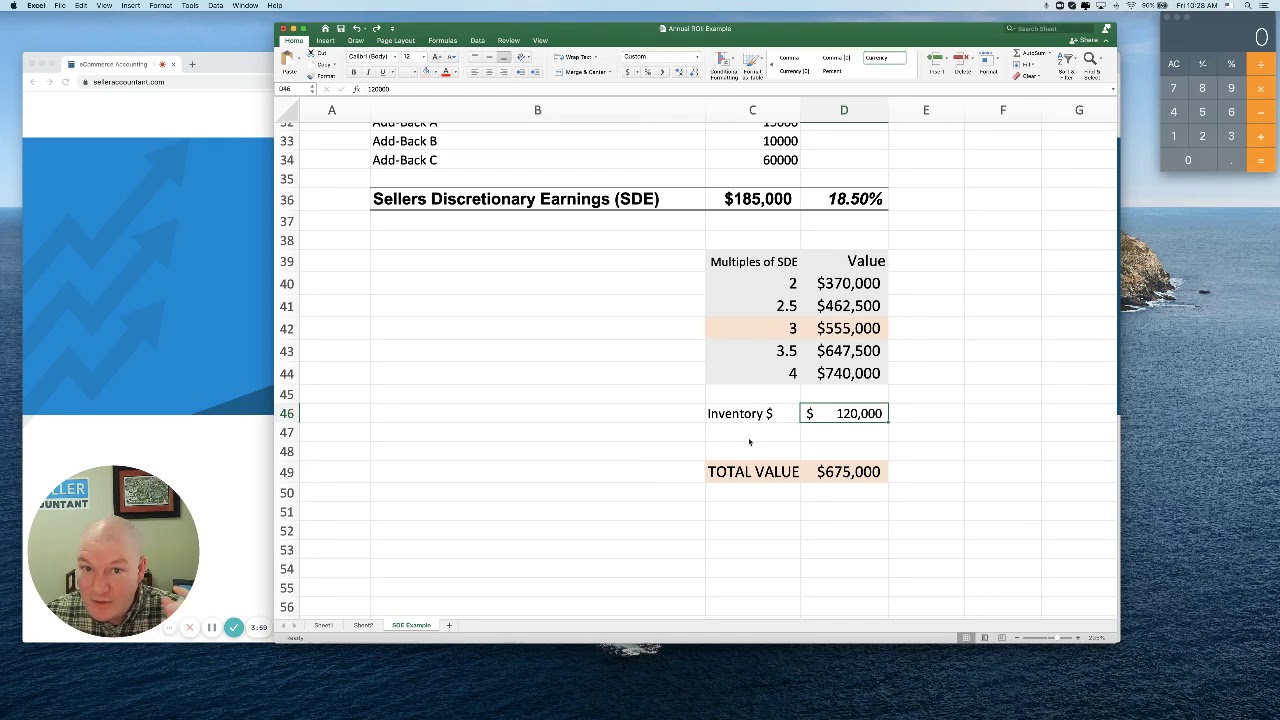
Task: Click the Conditional Formatting icon
Action: (722, 59)
